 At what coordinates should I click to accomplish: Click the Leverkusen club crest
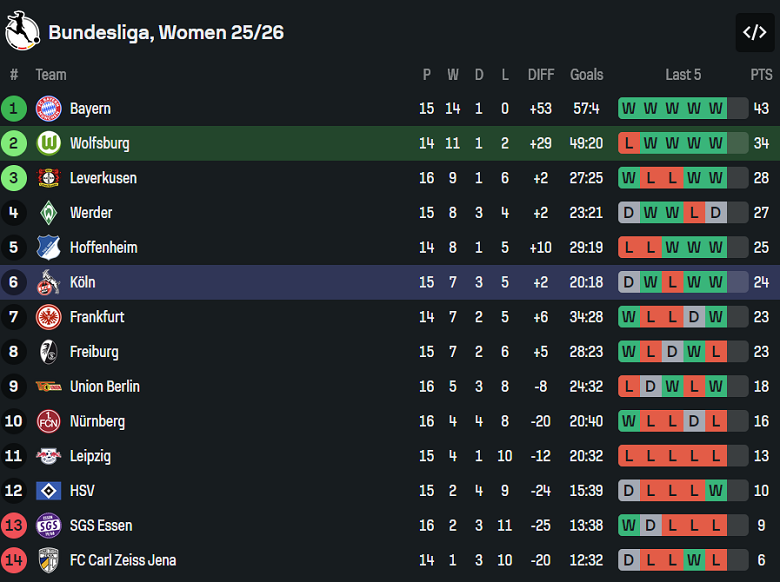[x=48, y=178]
